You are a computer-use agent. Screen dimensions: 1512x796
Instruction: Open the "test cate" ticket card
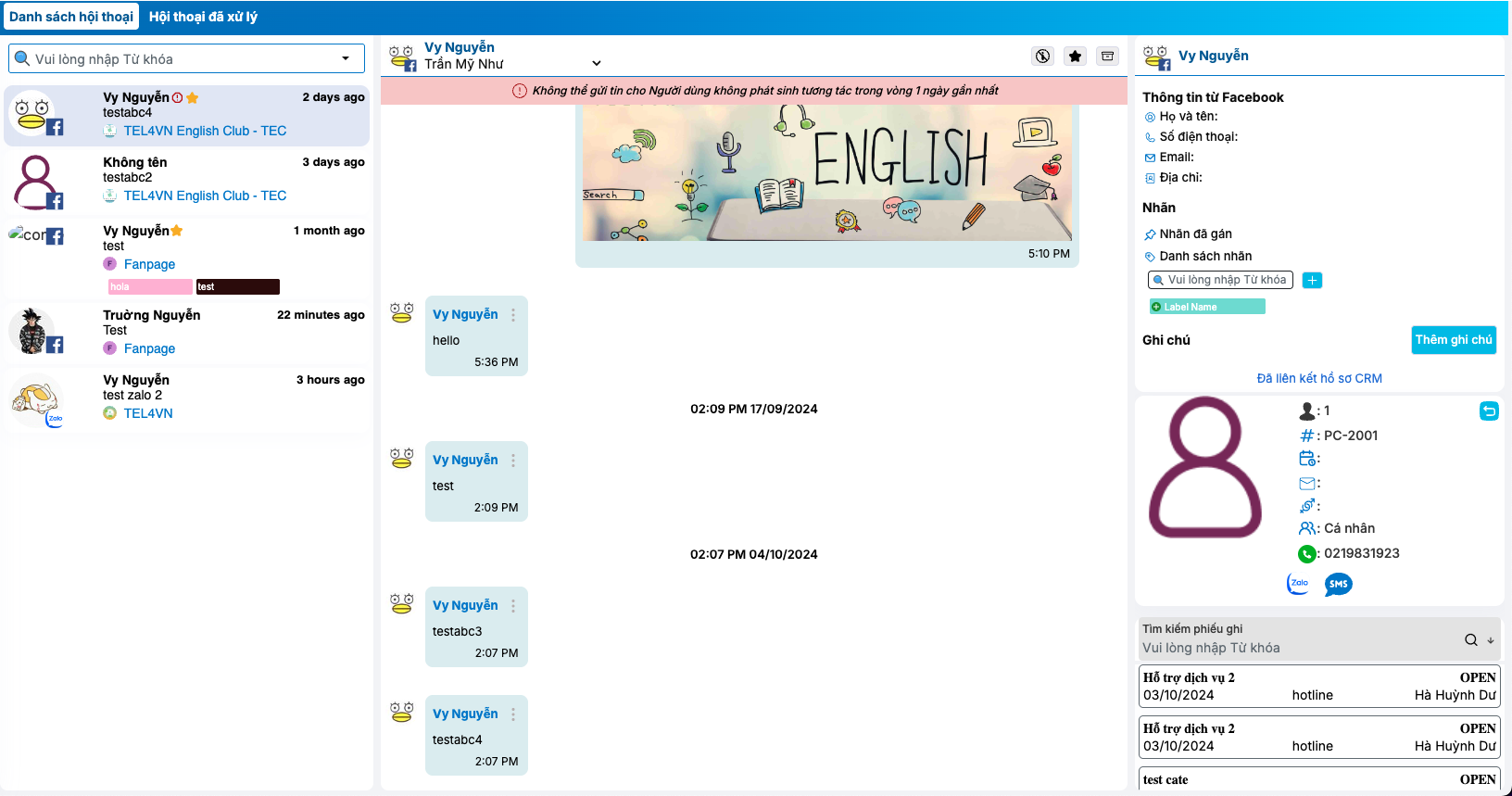coord(1319,778)
